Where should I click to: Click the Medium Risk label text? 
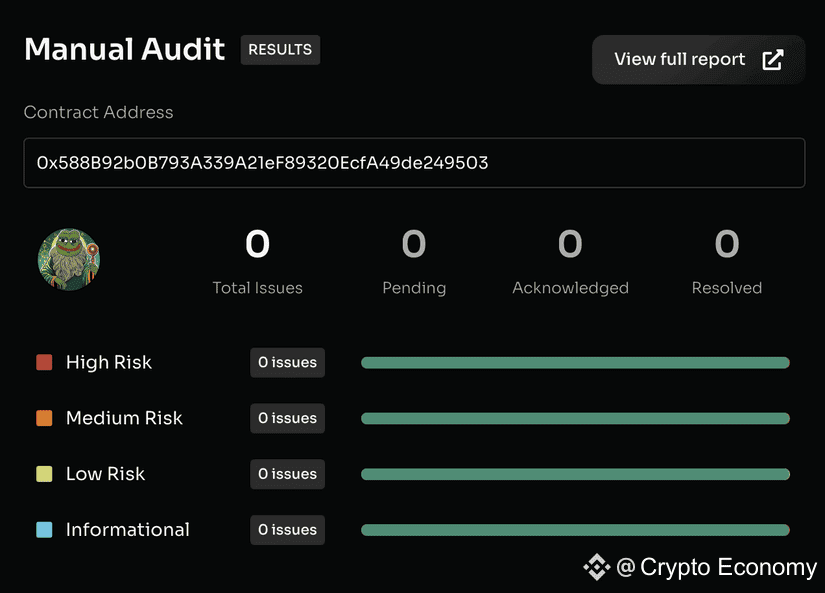point(124,418)
